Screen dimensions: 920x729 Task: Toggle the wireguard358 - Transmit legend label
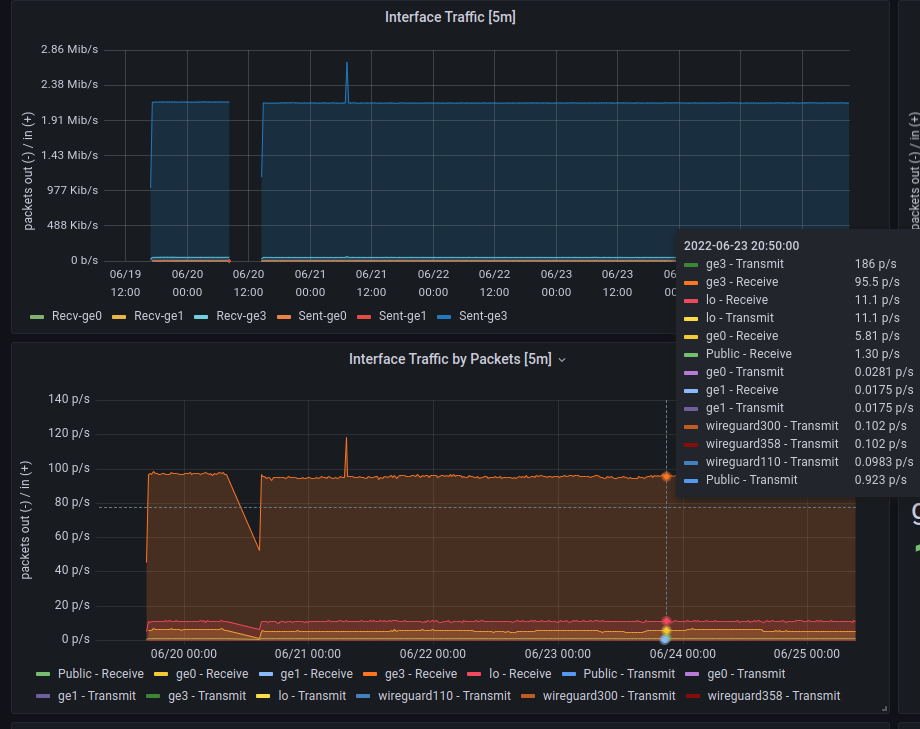click(773, 696)
